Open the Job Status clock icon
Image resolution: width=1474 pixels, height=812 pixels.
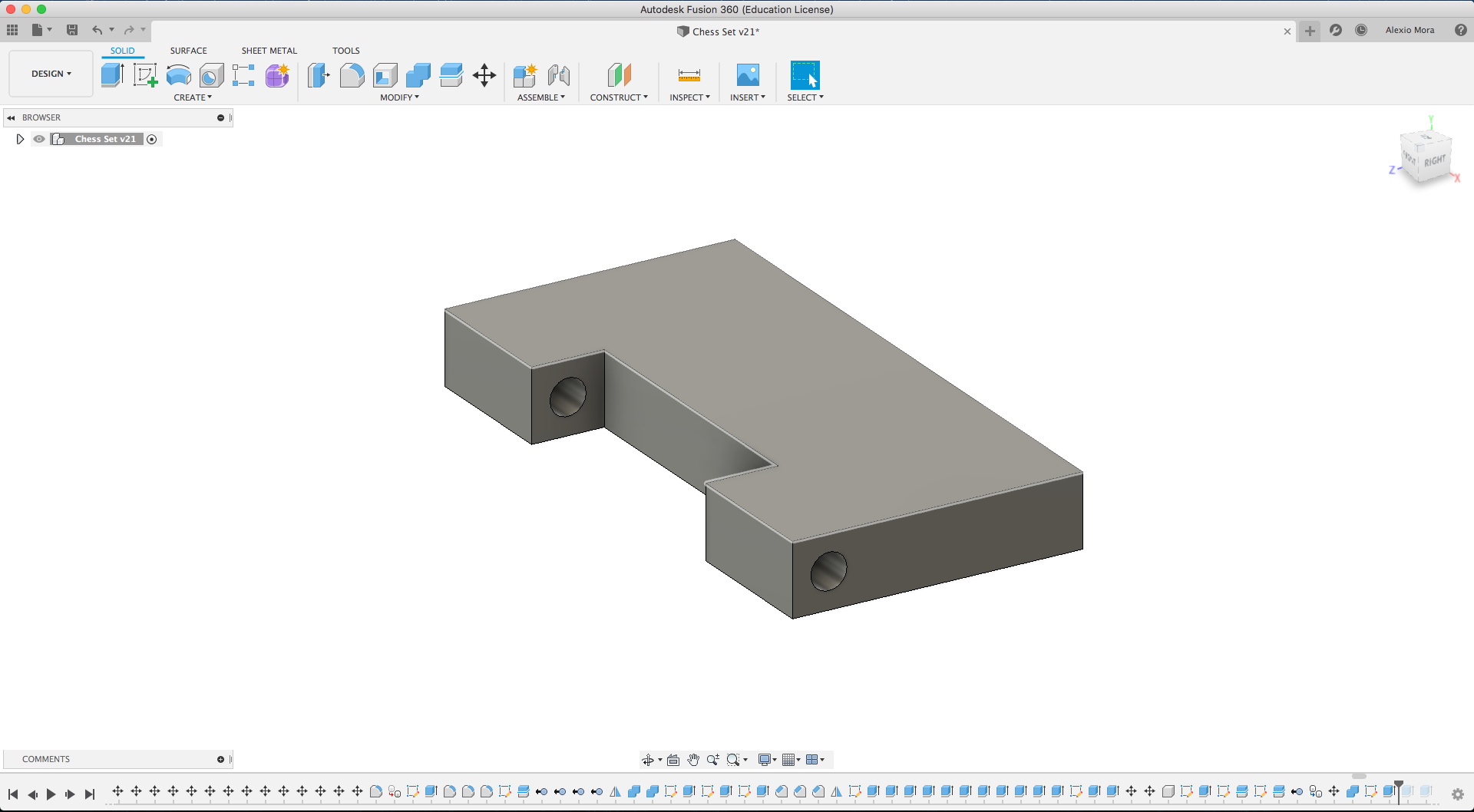point(1361,30)
